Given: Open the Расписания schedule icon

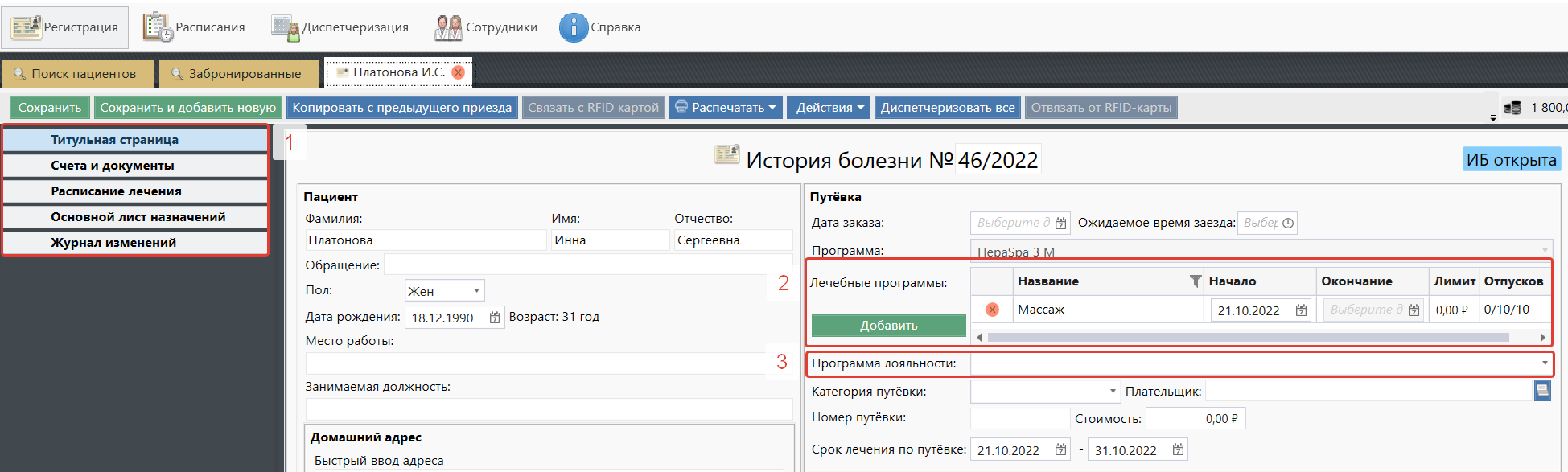Looking at the screenshot, I should (158, 27).
